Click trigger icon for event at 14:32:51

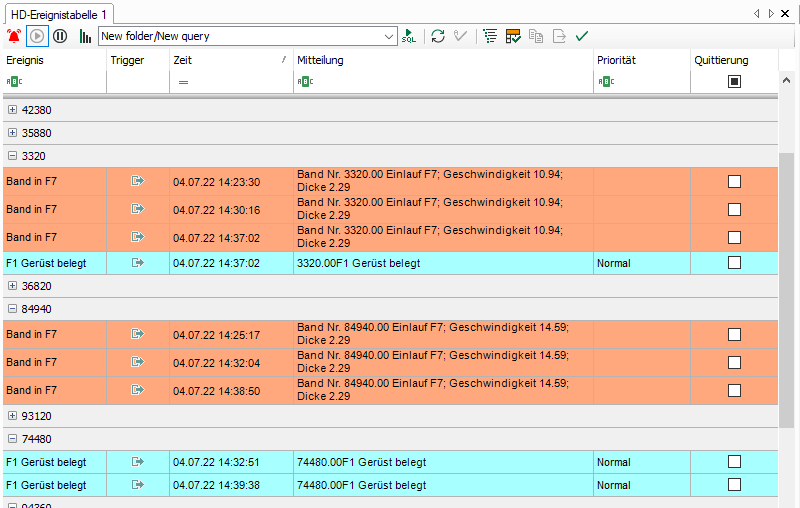138,462
